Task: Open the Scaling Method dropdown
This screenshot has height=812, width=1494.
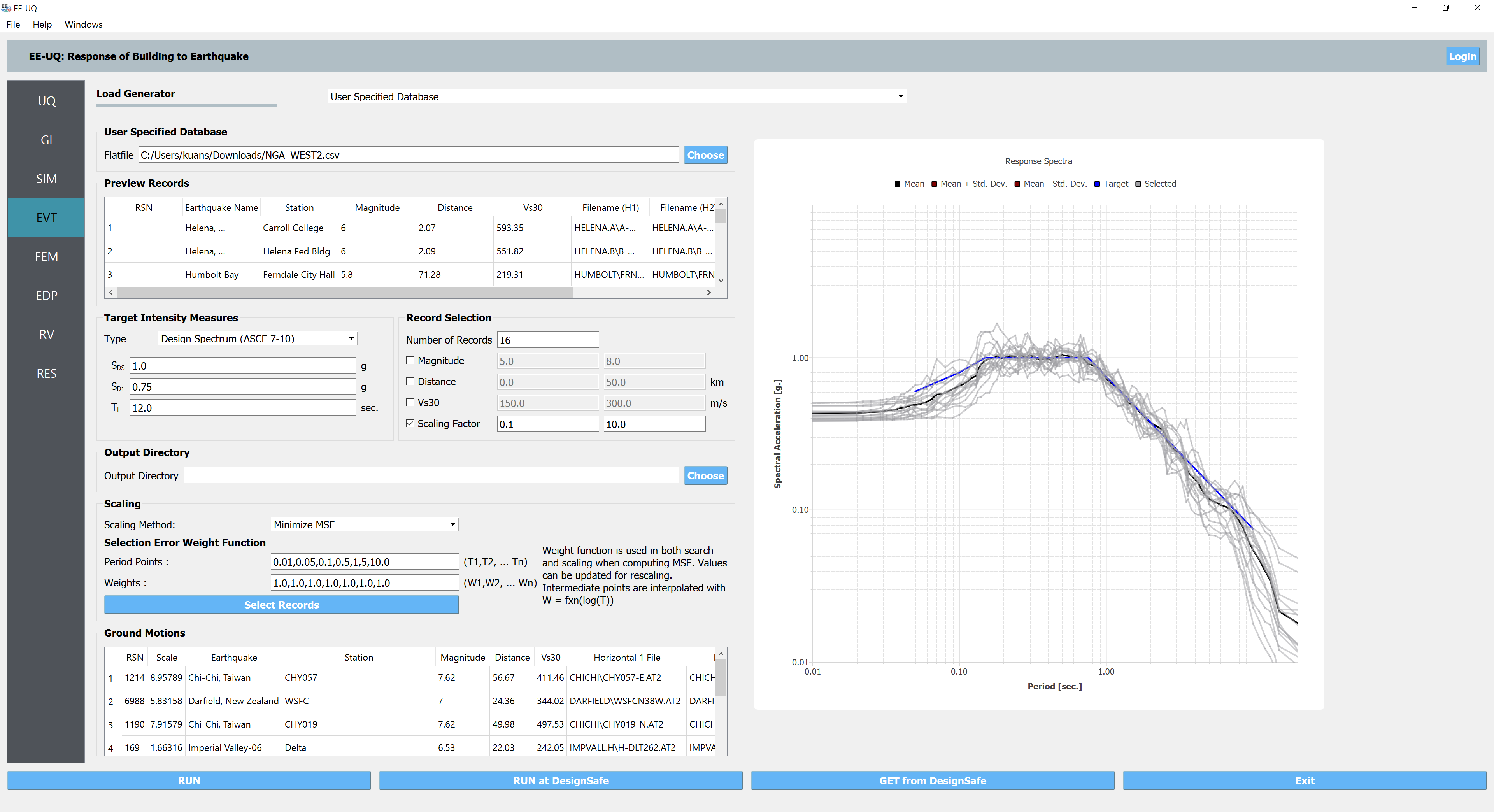Action: click(365, 524)
